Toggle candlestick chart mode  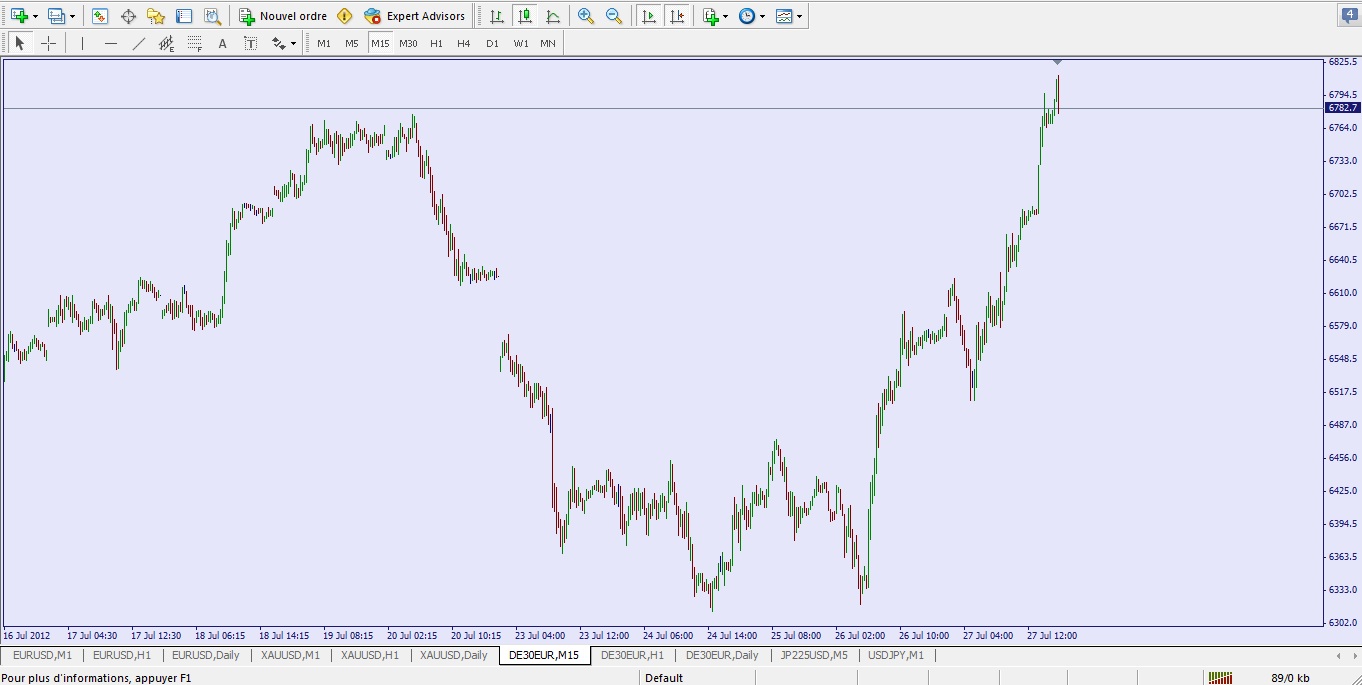[x=525, y=16]
